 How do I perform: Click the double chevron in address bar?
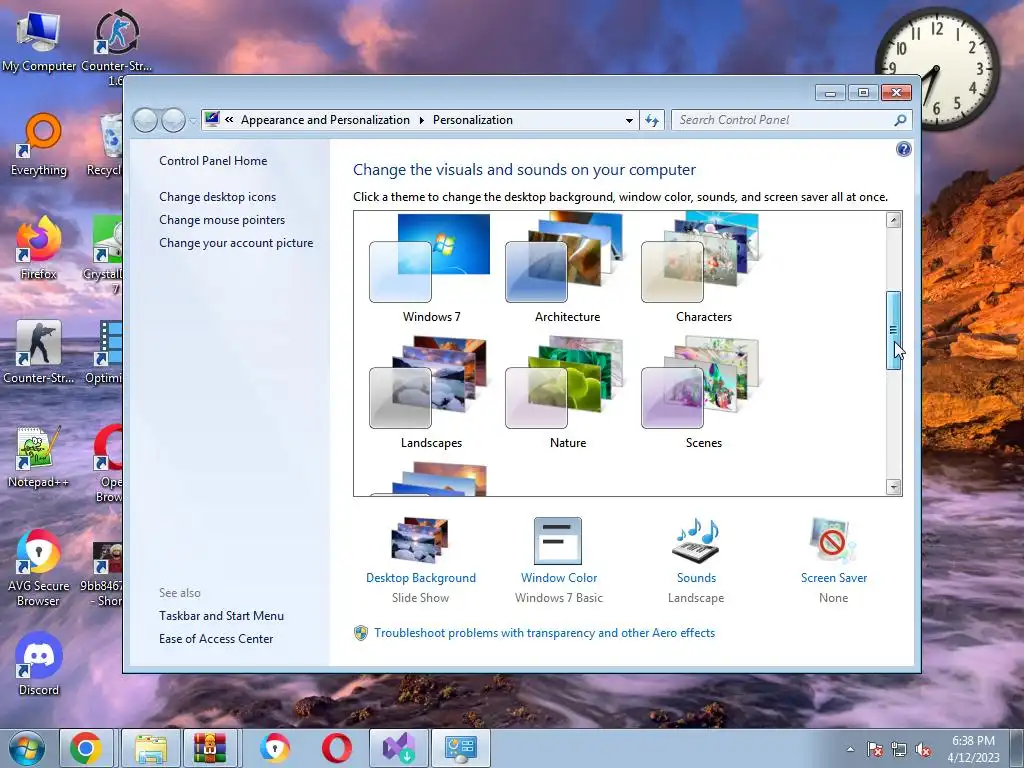(x=229, y=120)
